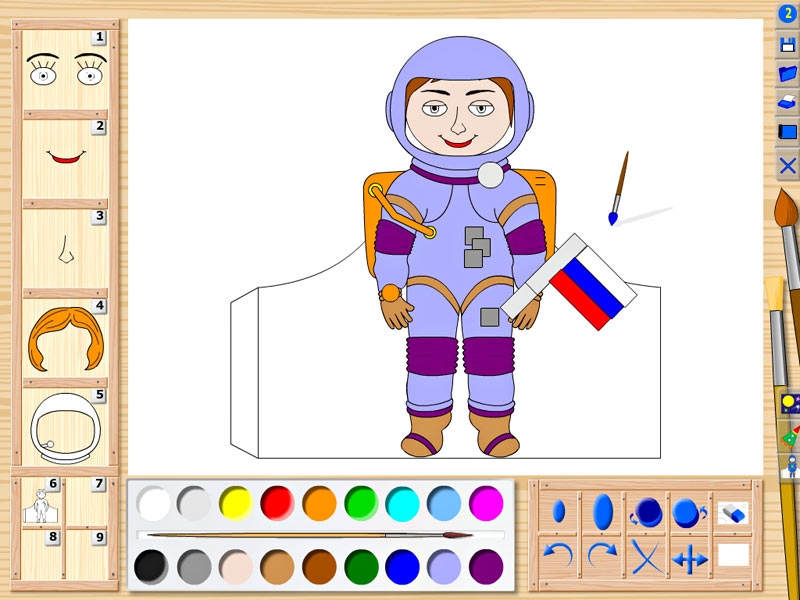800x600 pixels.
Task: Click the blank white square in tool panel
Action: [x=733, y=554]
